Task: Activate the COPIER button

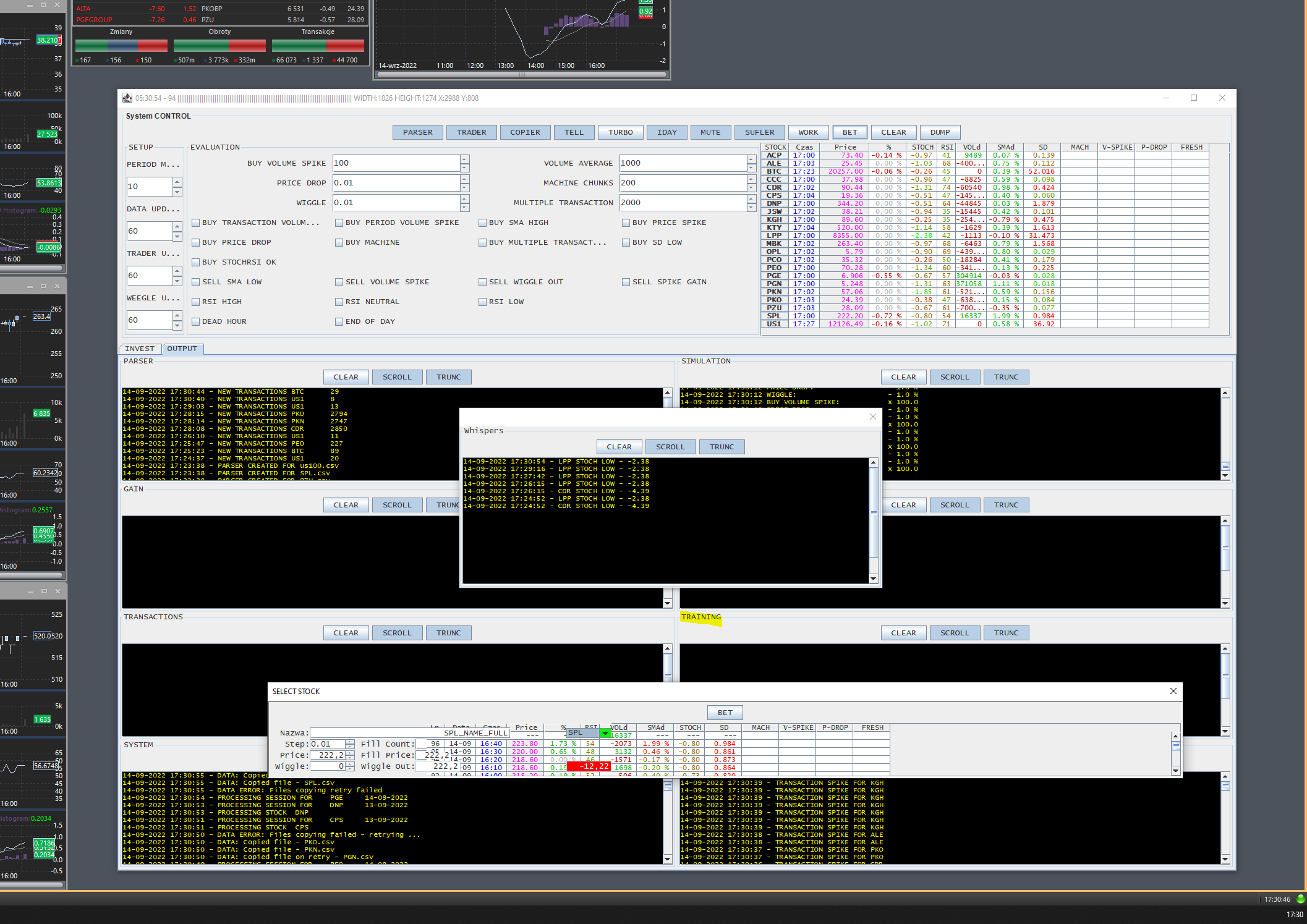Action: [525, 132]
